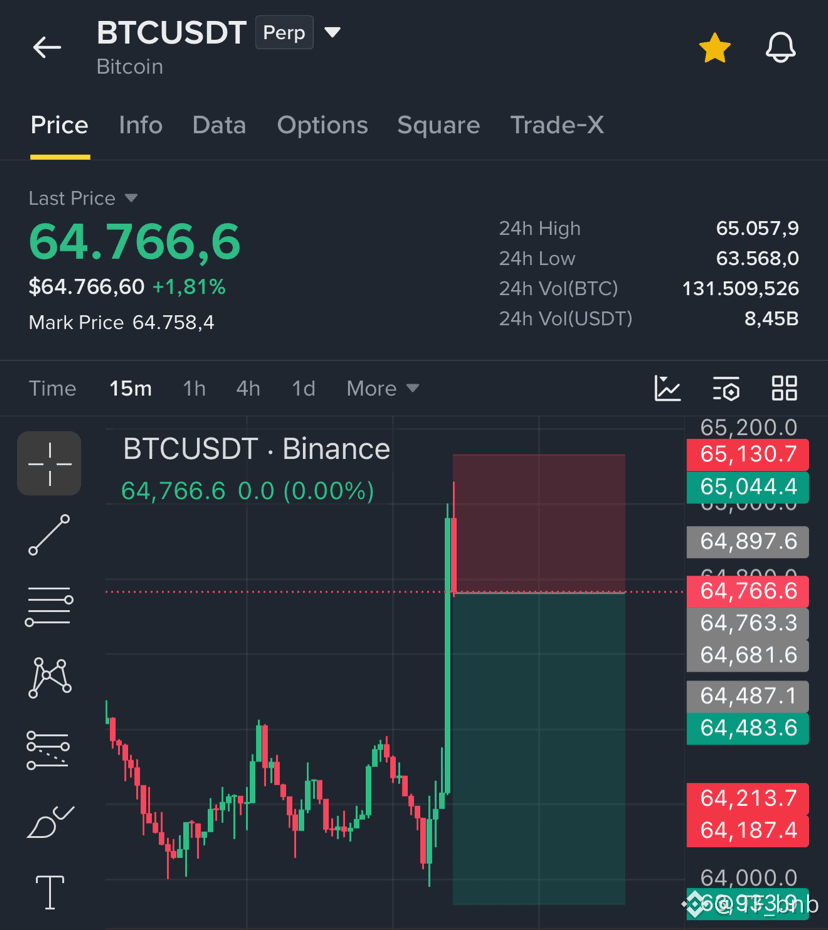Open the Data tab
The width and height of the screenshot is (828, 930).
[219, 125]
